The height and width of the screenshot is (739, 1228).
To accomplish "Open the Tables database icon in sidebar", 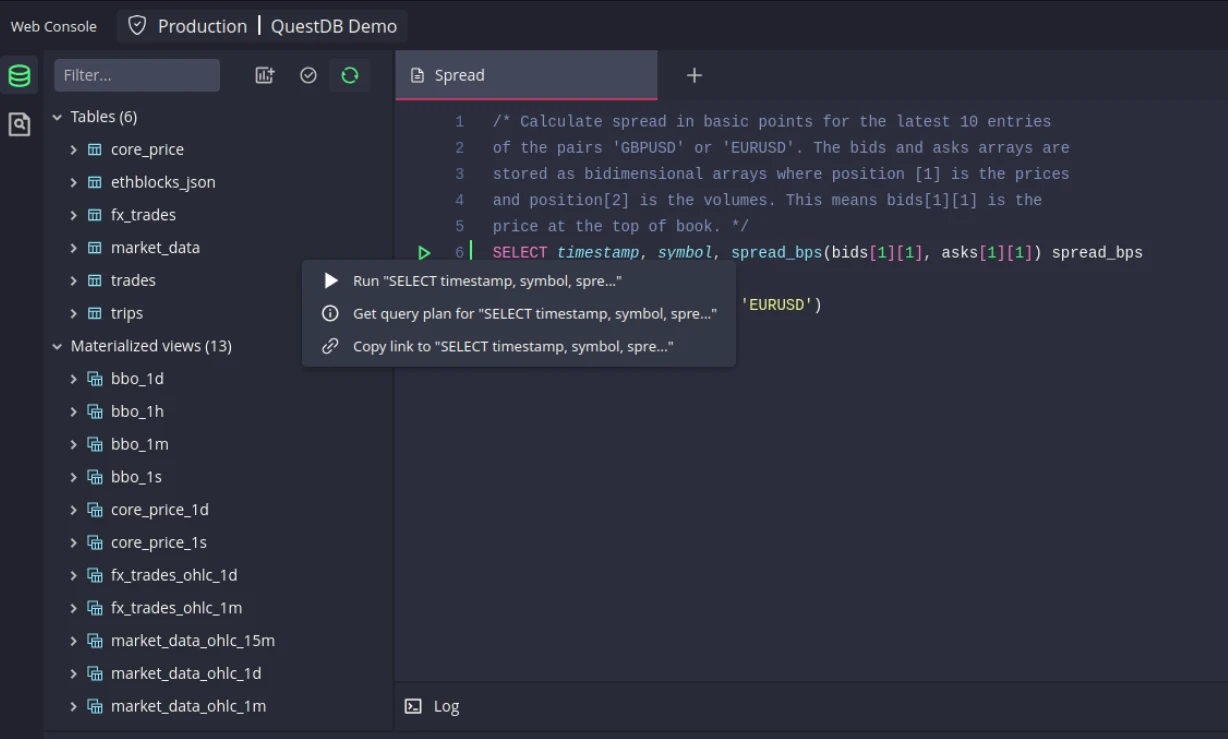I will tap(19, 76).
